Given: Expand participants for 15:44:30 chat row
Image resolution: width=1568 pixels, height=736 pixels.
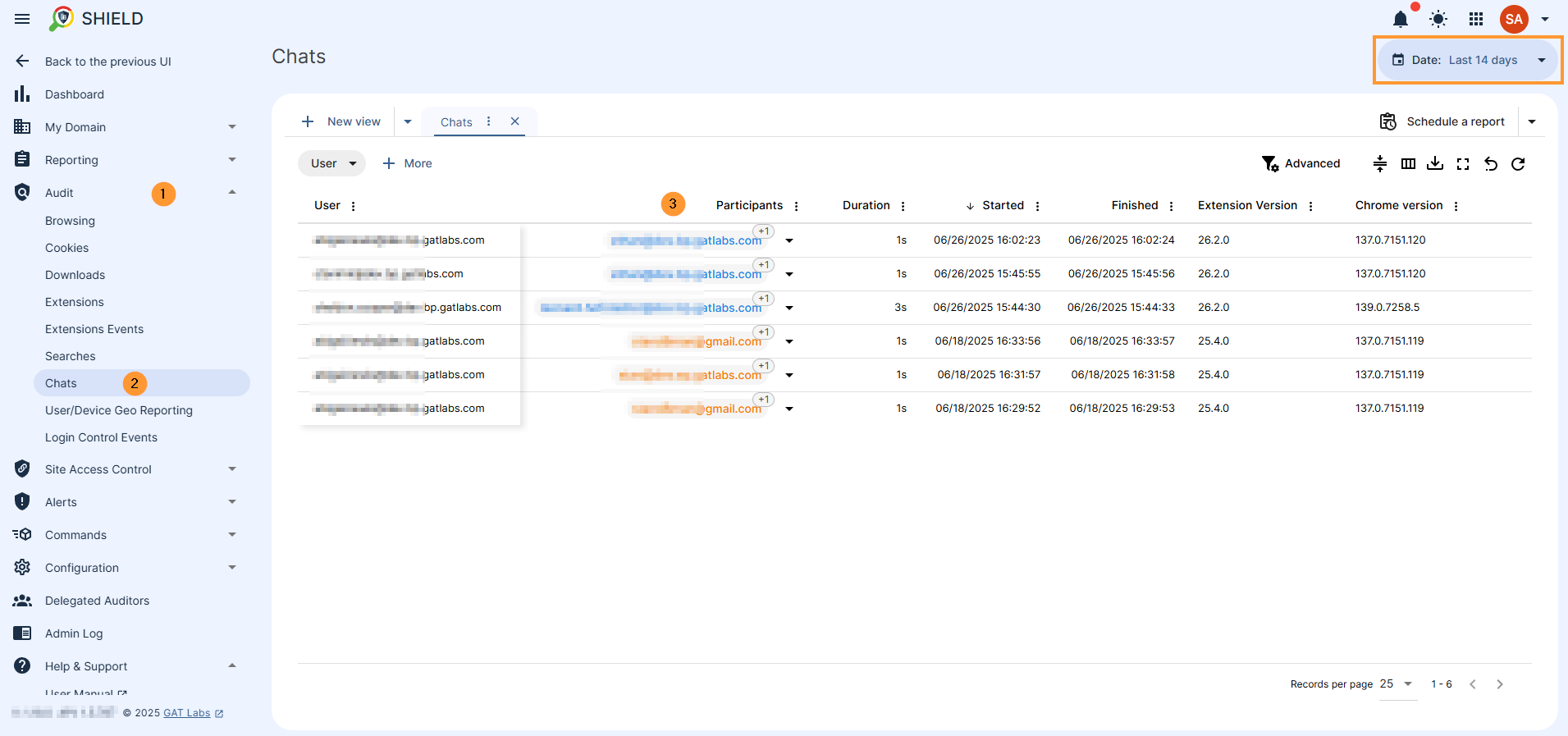Looking at the screenshot, I should coord(789,308).
